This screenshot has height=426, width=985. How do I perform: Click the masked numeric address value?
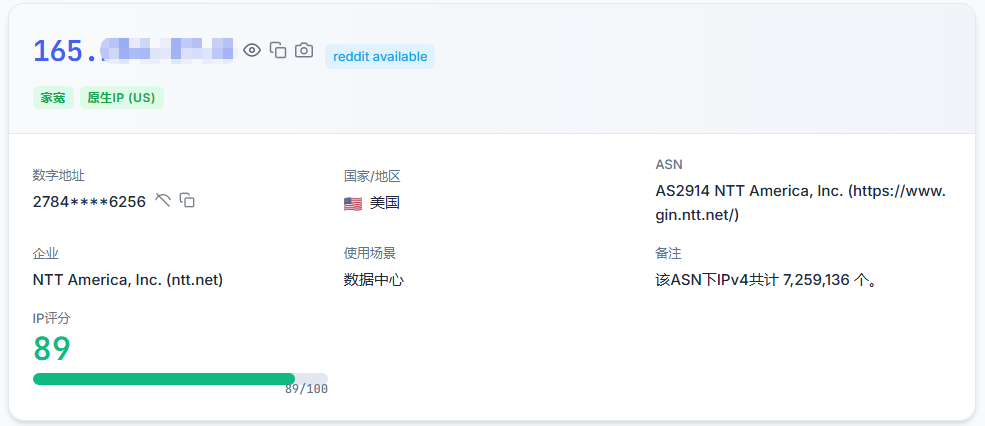pyautogui.click(x=89, y=201)
